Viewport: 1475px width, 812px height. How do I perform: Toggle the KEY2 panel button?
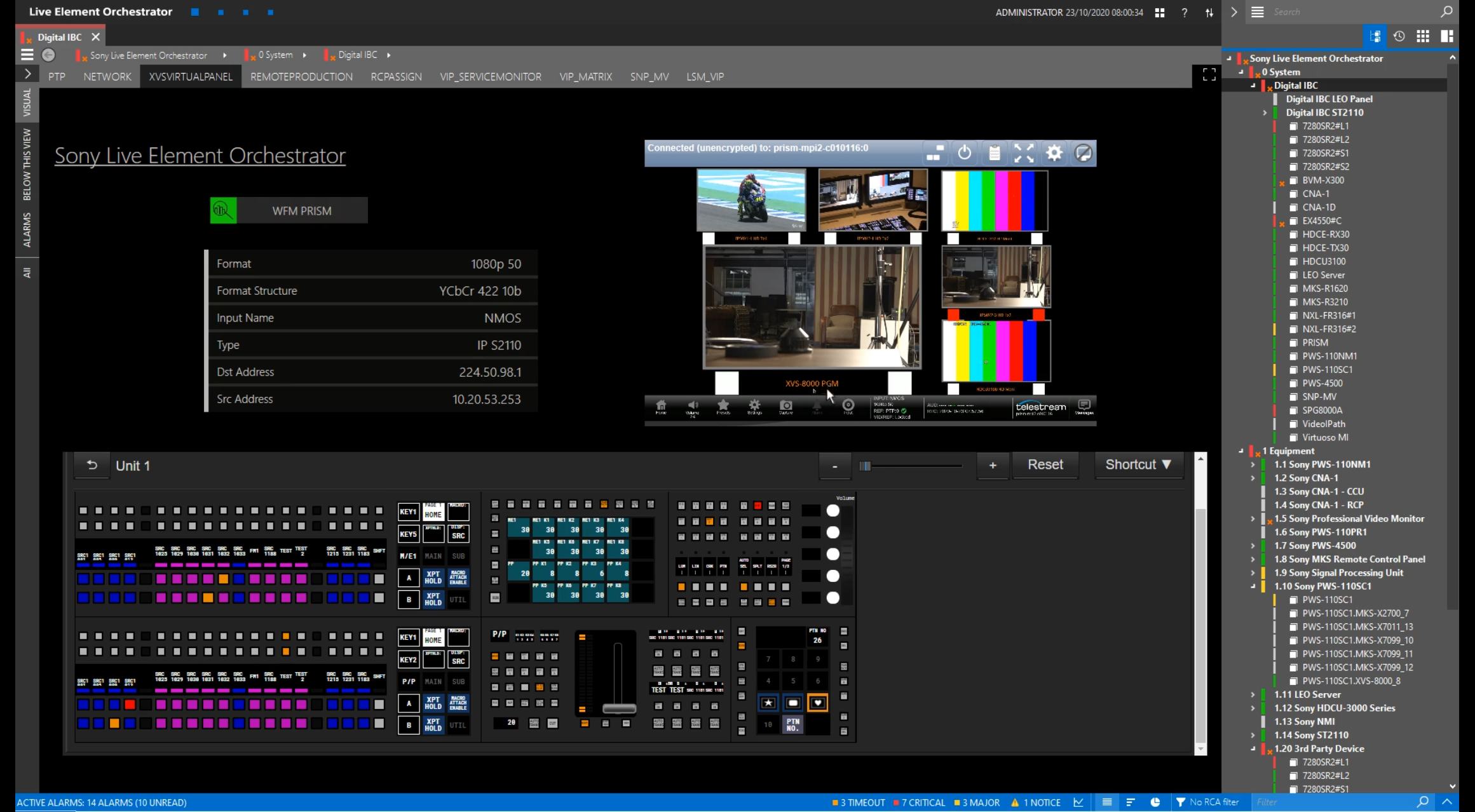[408, 660]
